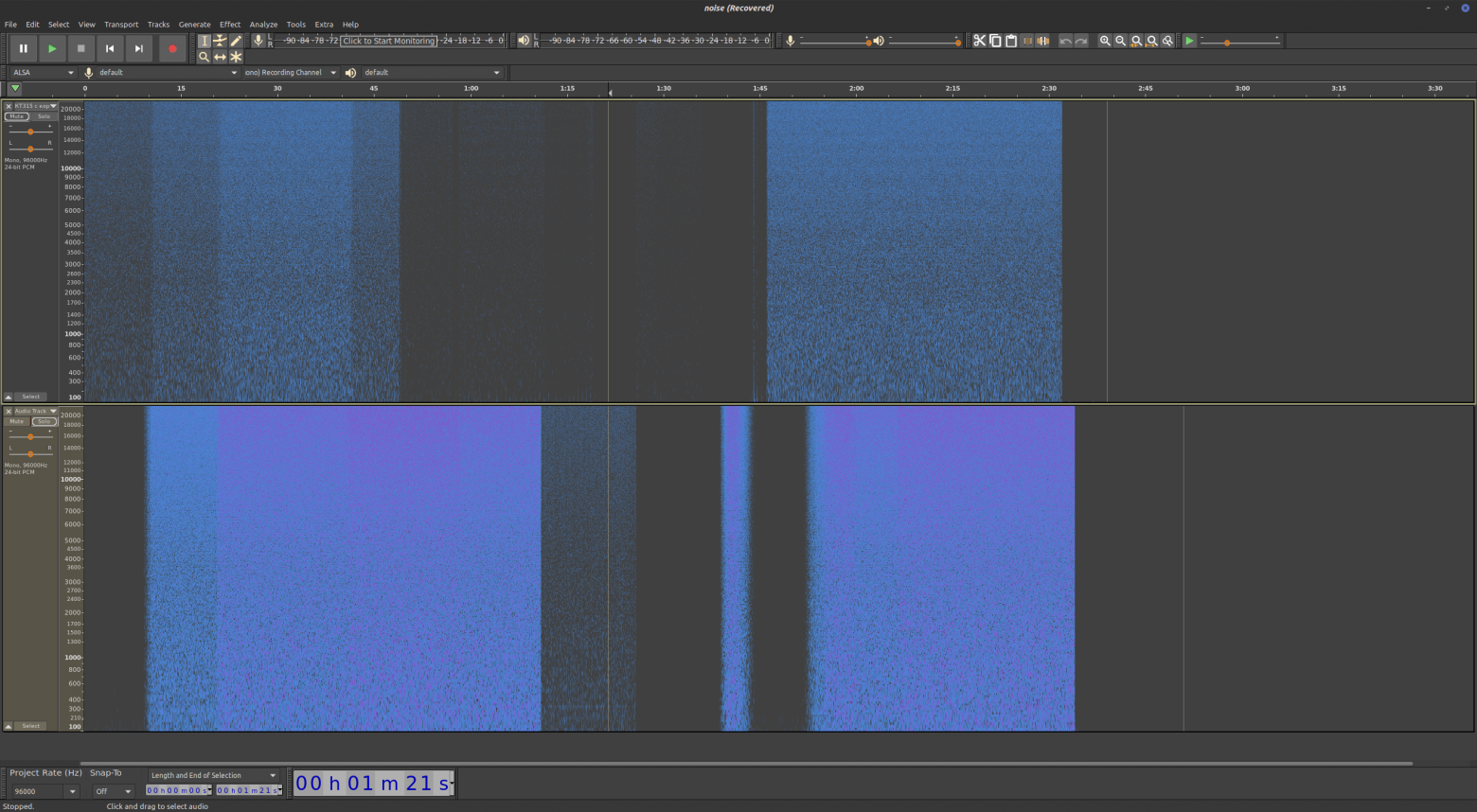
Task: Open the Tracks menu
Action: click(158, 25)
